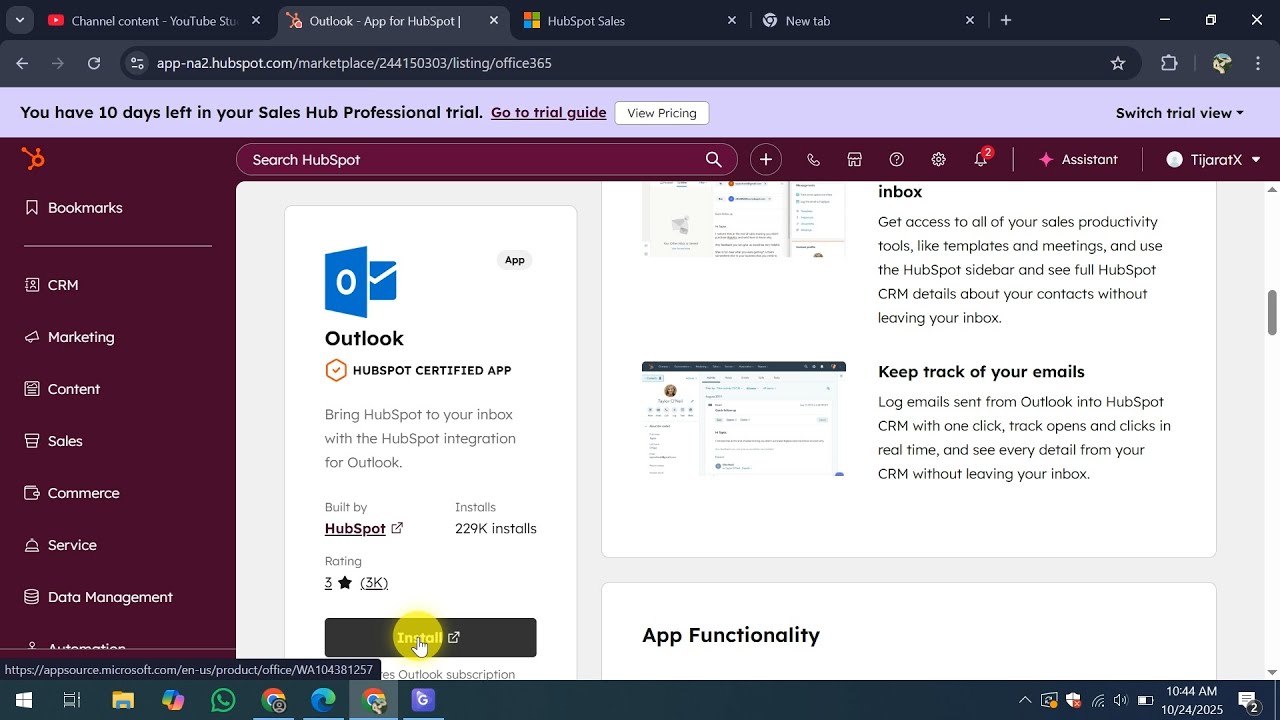Open Service in the sidebar
Screen dimensions: 1280x720
(x=60, y=545)
